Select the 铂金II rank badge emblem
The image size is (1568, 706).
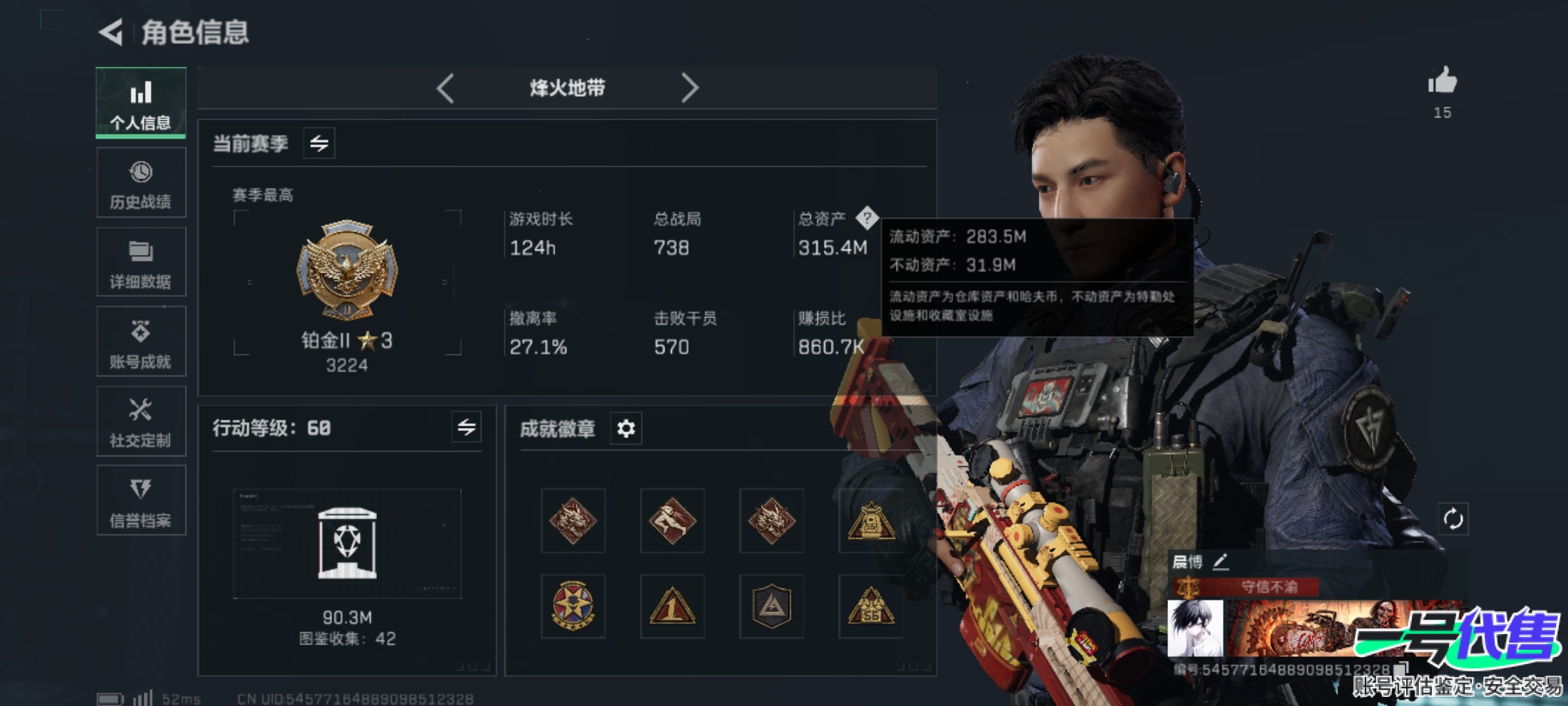click(x=347, y=269)
